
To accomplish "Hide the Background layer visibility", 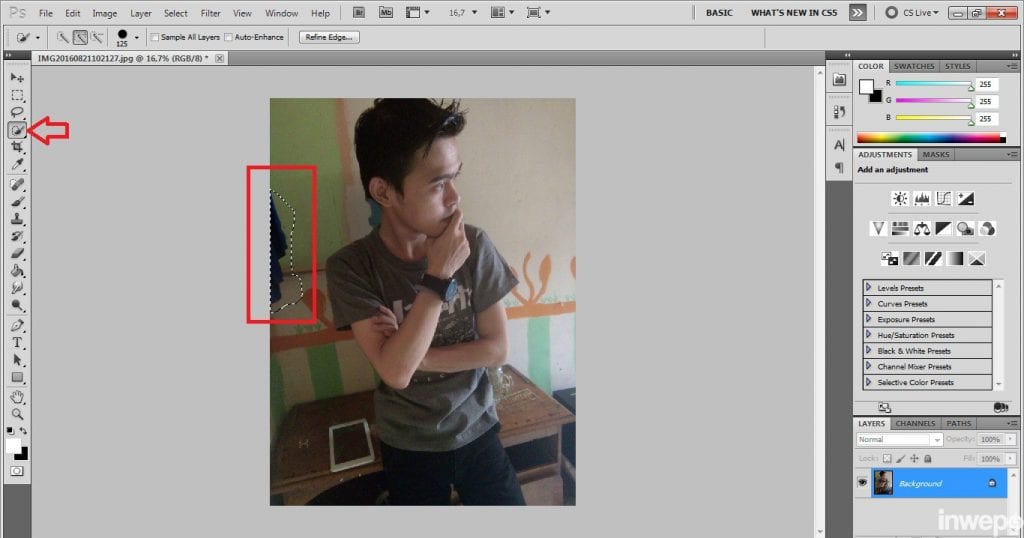I will 863,483.
